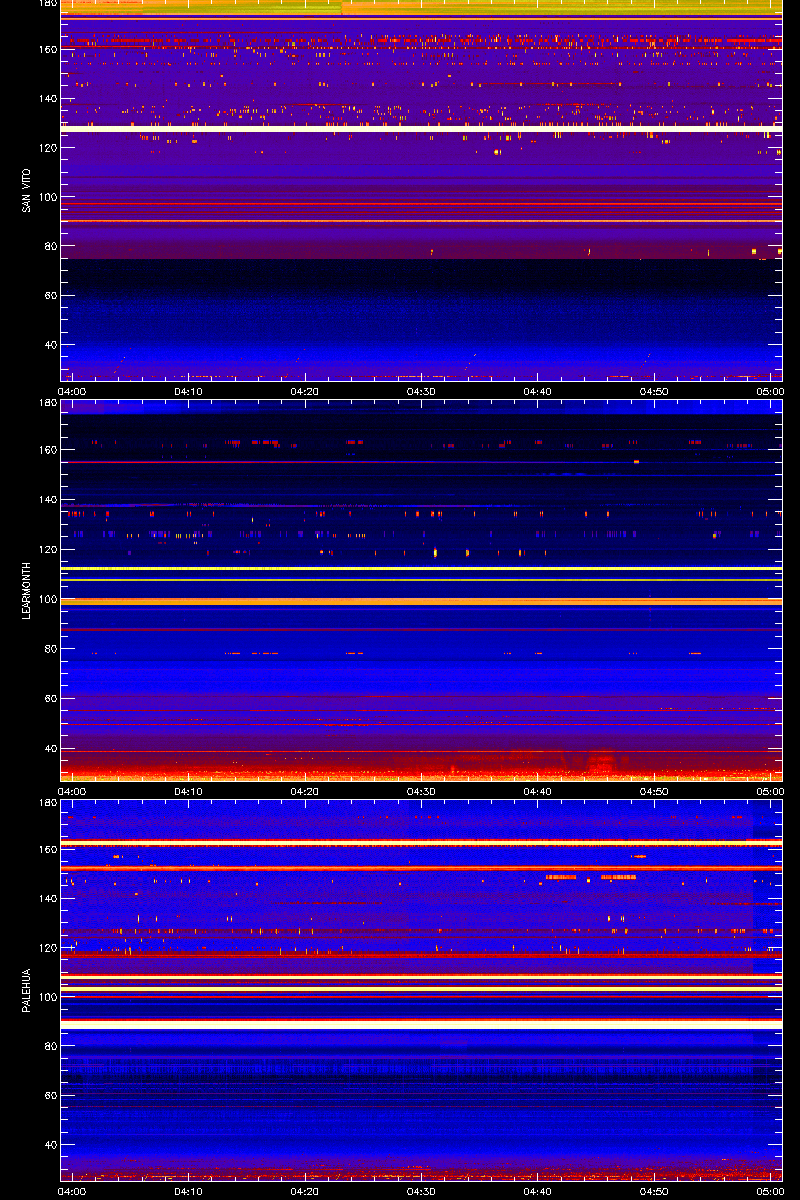
Task: Select the 80 frequency tick on Learmonth axis
Action: (x=50, y=648)
